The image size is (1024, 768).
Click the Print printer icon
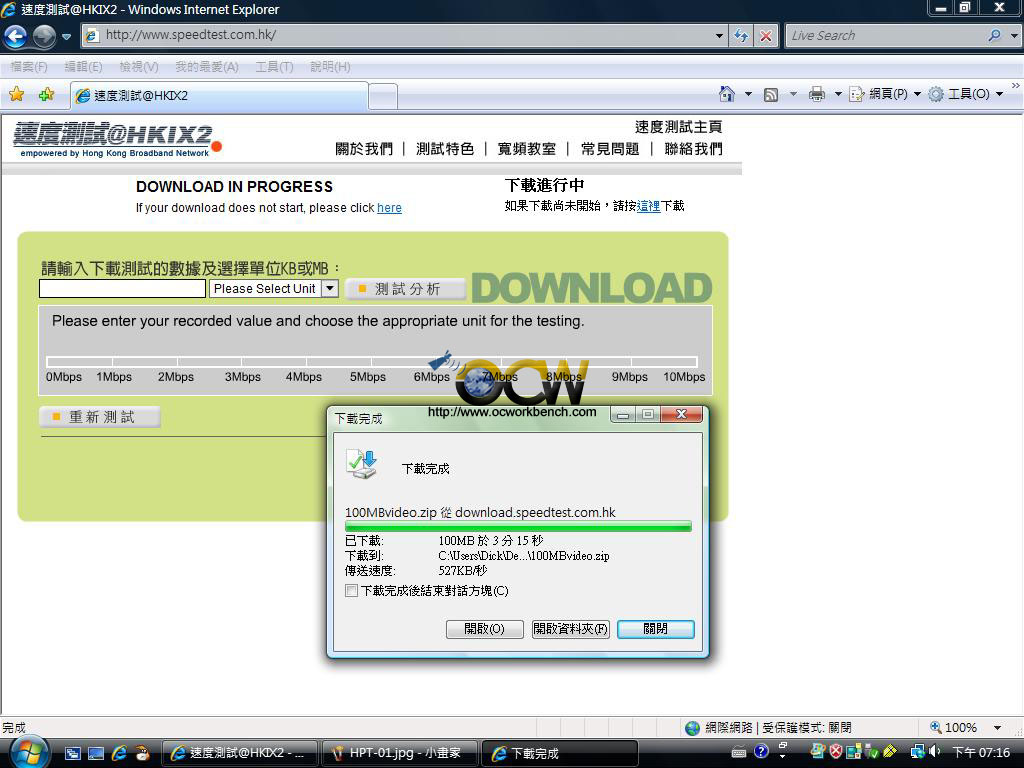coord(816,95)
